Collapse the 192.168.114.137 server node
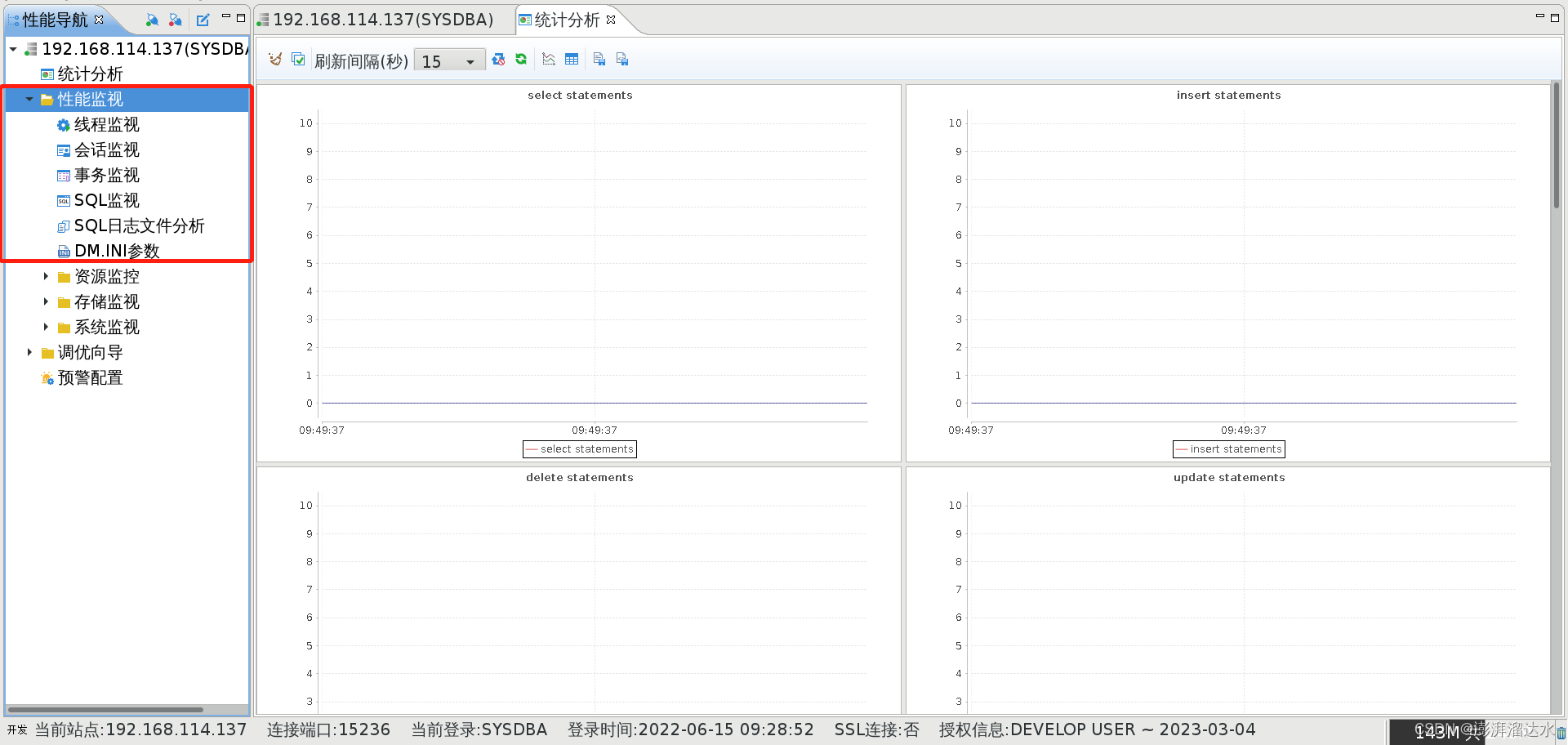1568x745 pixels. coord(13,49)
